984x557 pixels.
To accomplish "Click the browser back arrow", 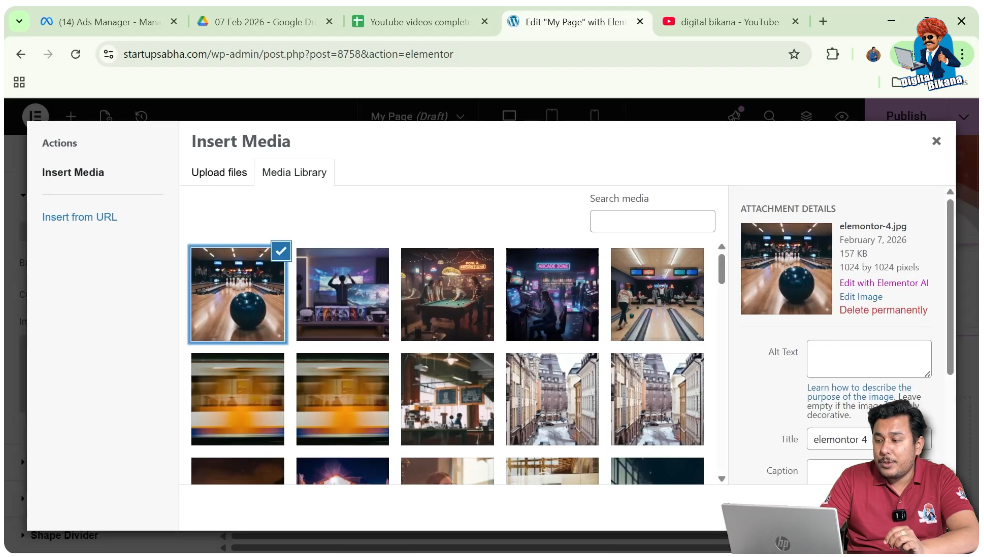I will [x=21, y=54].
